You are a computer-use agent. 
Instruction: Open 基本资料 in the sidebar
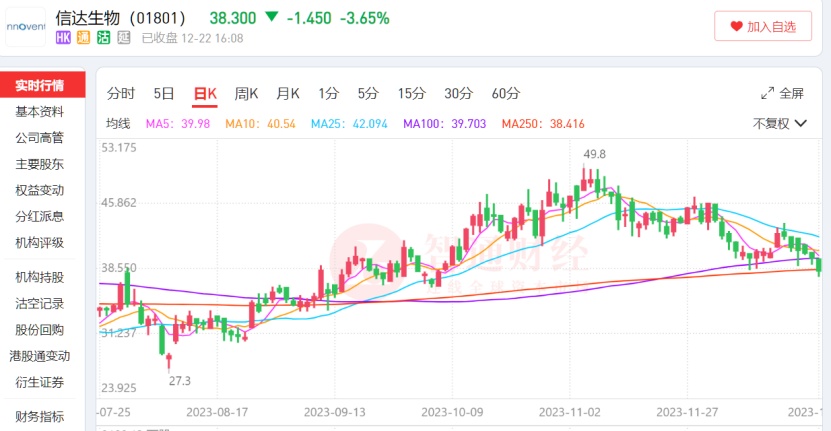pyautogui.click(x=40, y=111)
